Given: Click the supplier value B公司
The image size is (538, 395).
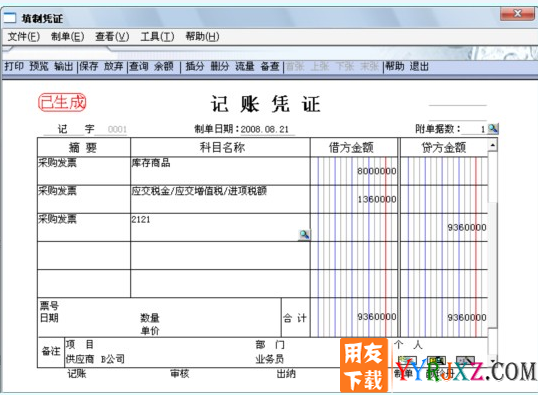Looking at the screenshot, I should (x=113, y=359).
